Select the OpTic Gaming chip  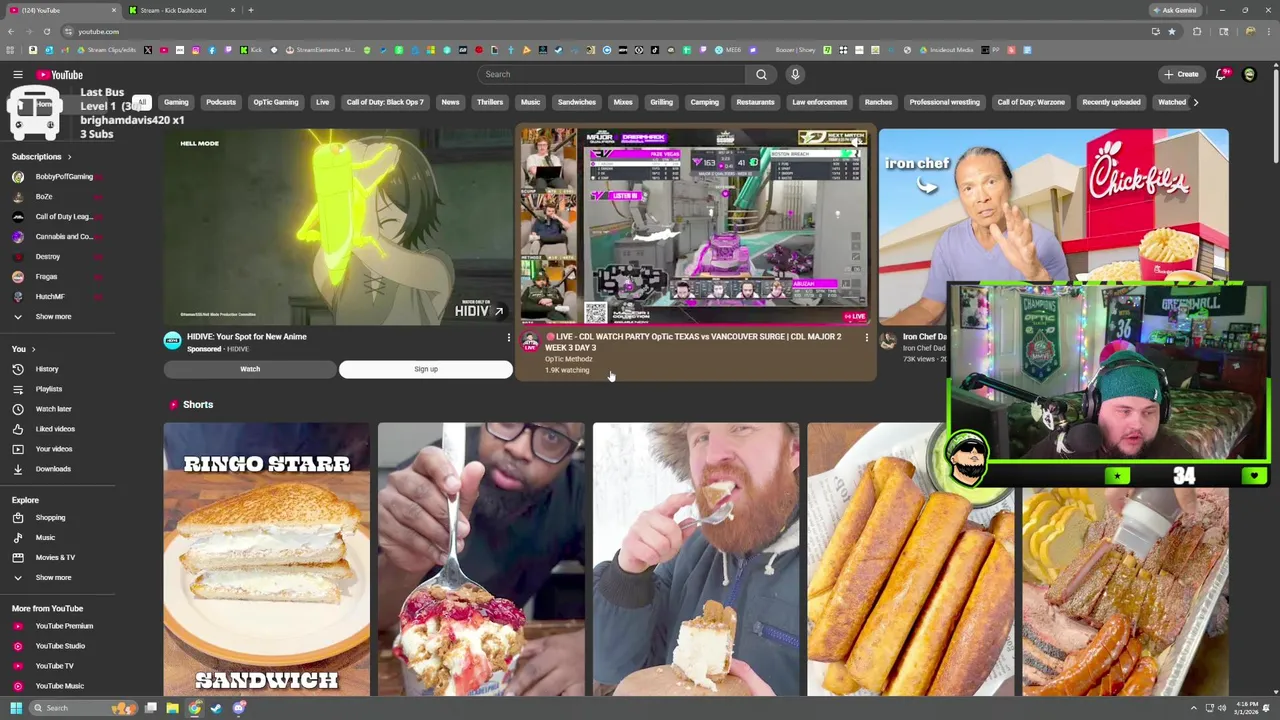click(276, 102)
